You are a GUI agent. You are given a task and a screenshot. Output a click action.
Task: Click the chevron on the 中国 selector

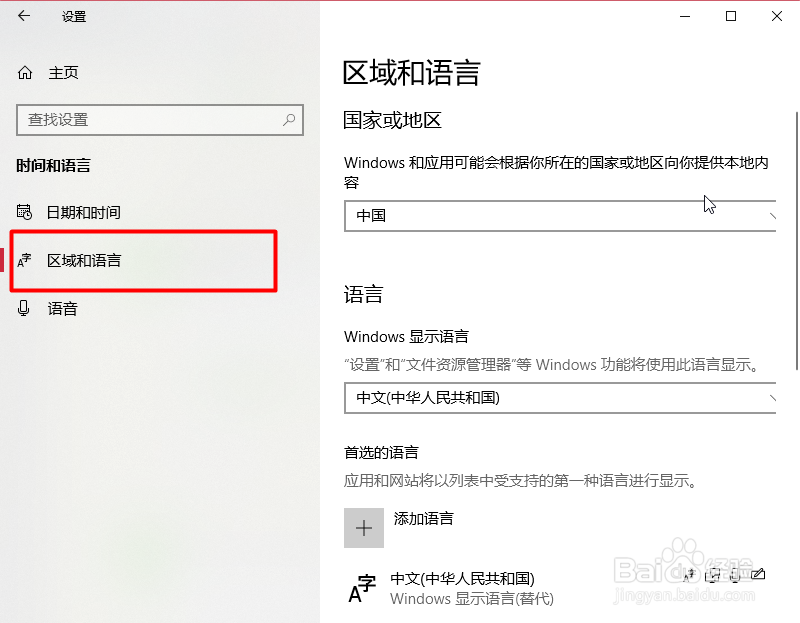tap(773, 216)
